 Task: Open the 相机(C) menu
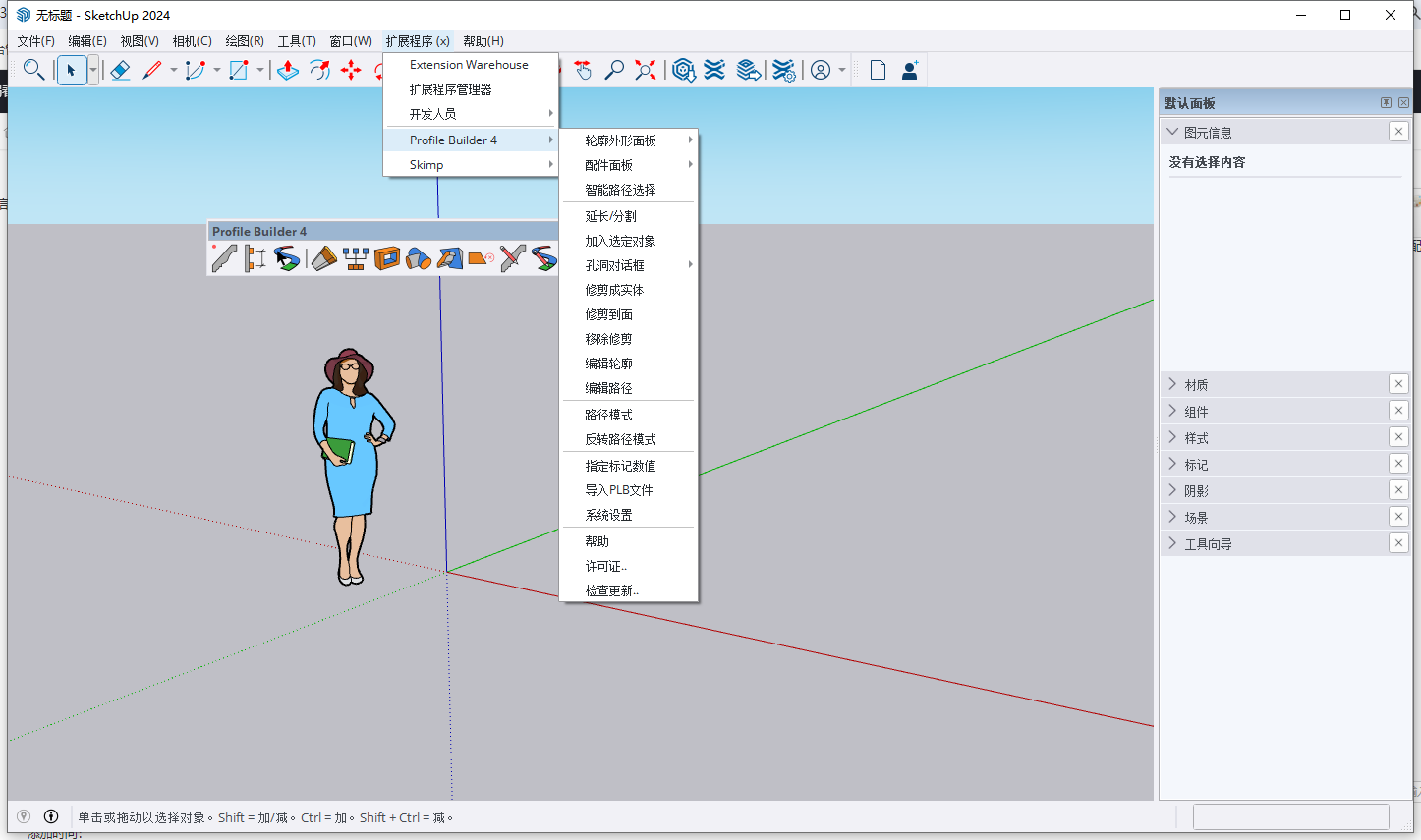pyautogui.click(x=192, y=41)
